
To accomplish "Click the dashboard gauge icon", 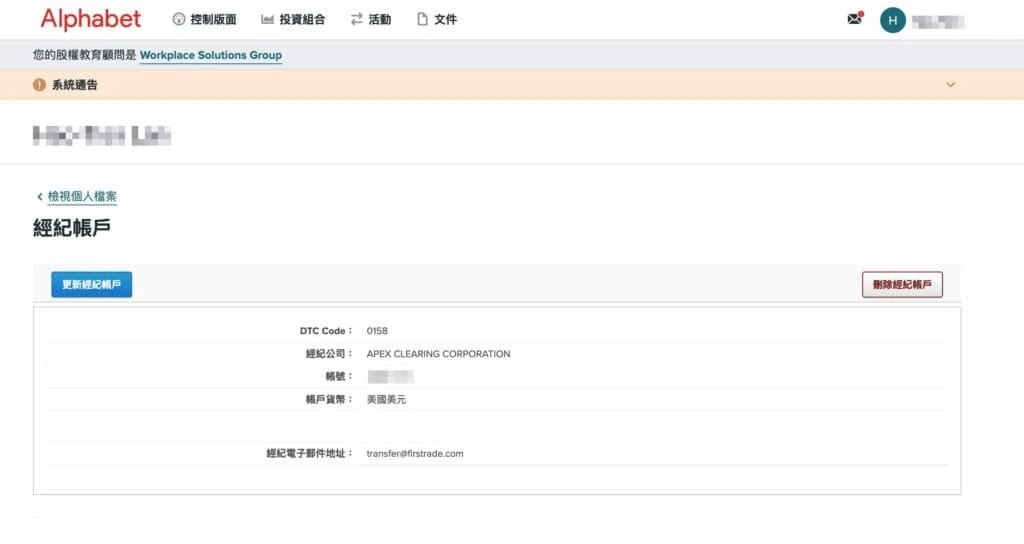I will (x=178, y=20).
